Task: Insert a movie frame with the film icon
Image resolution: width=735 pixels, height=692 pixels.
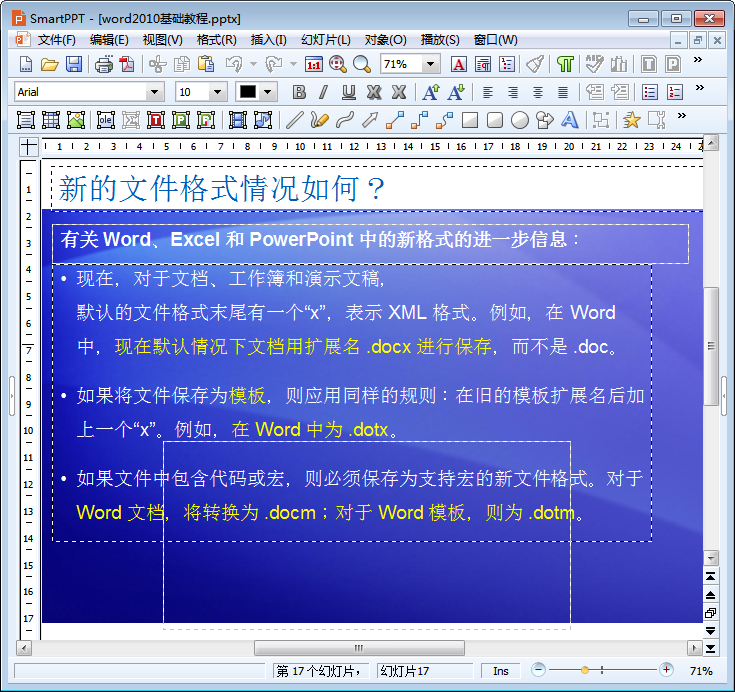Action: tap(238, 120)
